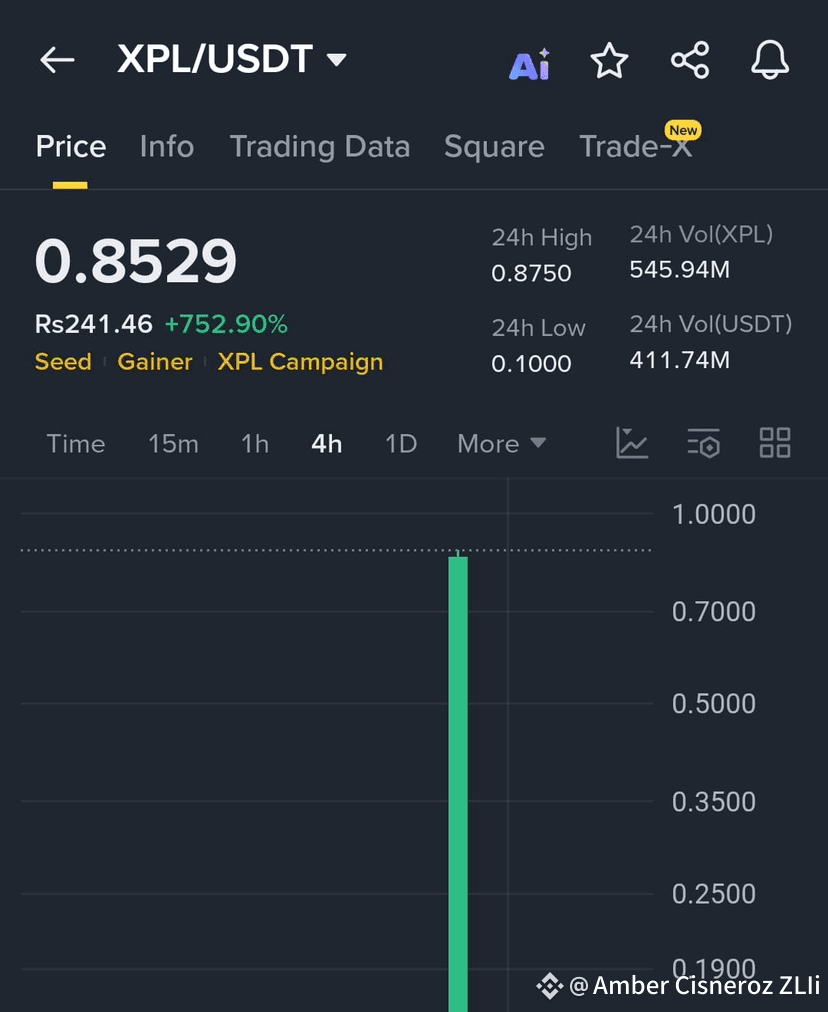Expand the XPL/USDT pair dropdown
Viewport: 828px width, 1012px height.
click(x=337, y=59)
